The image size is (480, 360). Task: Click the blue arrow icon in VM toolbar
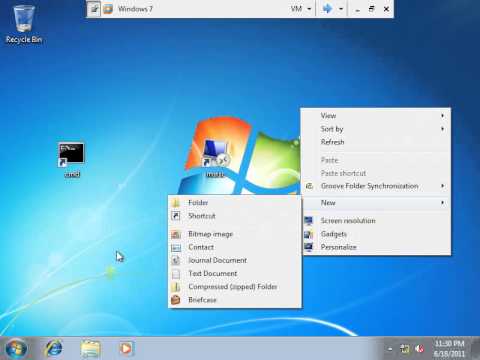[x=327, y=9]
